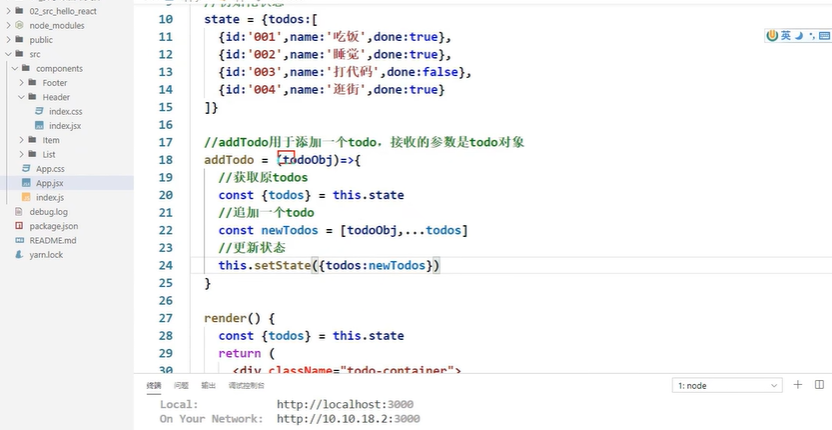
Task: Open the IME soft keyboard icon
Action: click(824, 36)
